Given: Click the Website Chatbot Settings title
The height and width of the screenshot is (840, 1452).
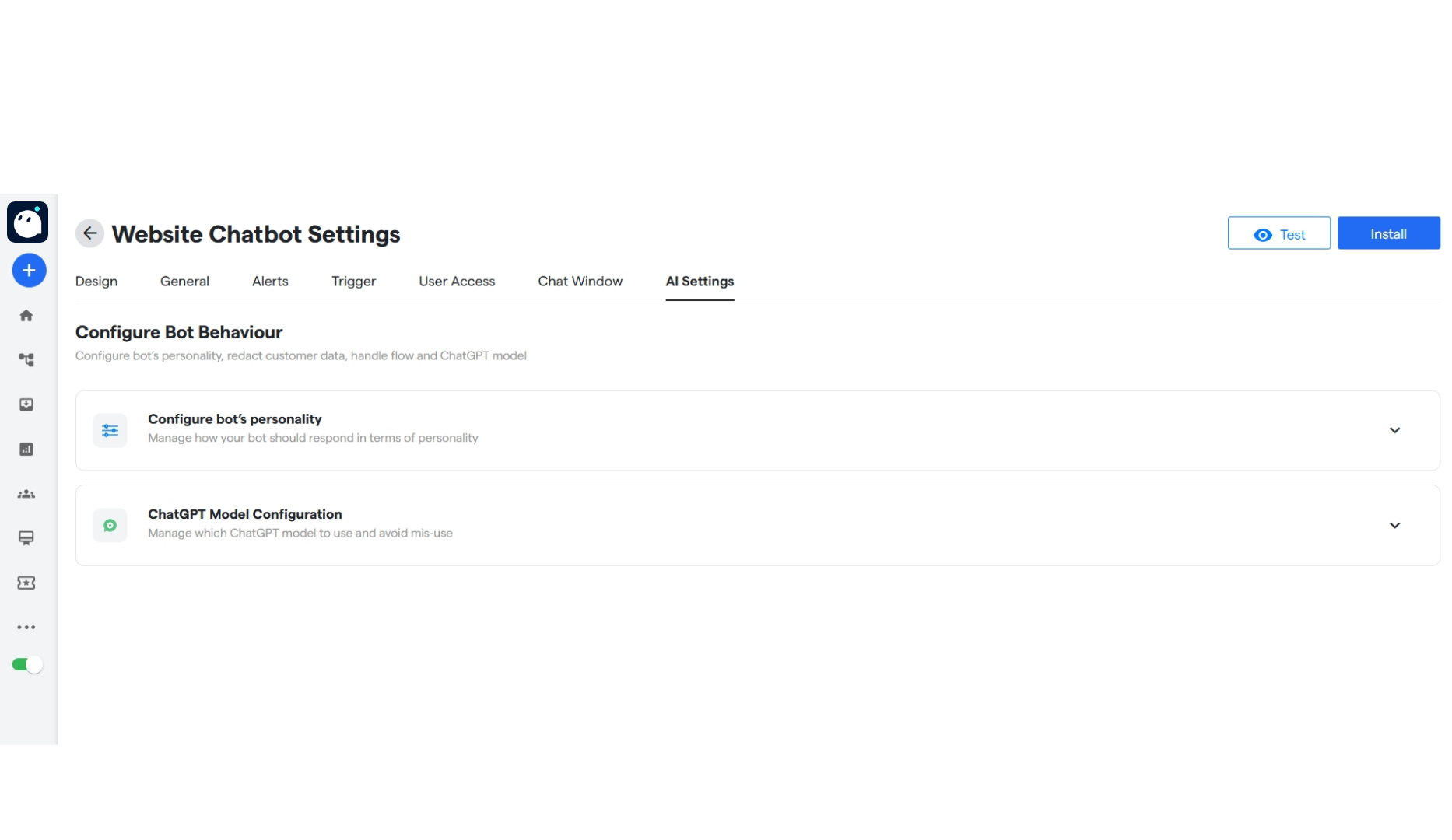Looking at the screenshot, I should (x=256, y=234).
